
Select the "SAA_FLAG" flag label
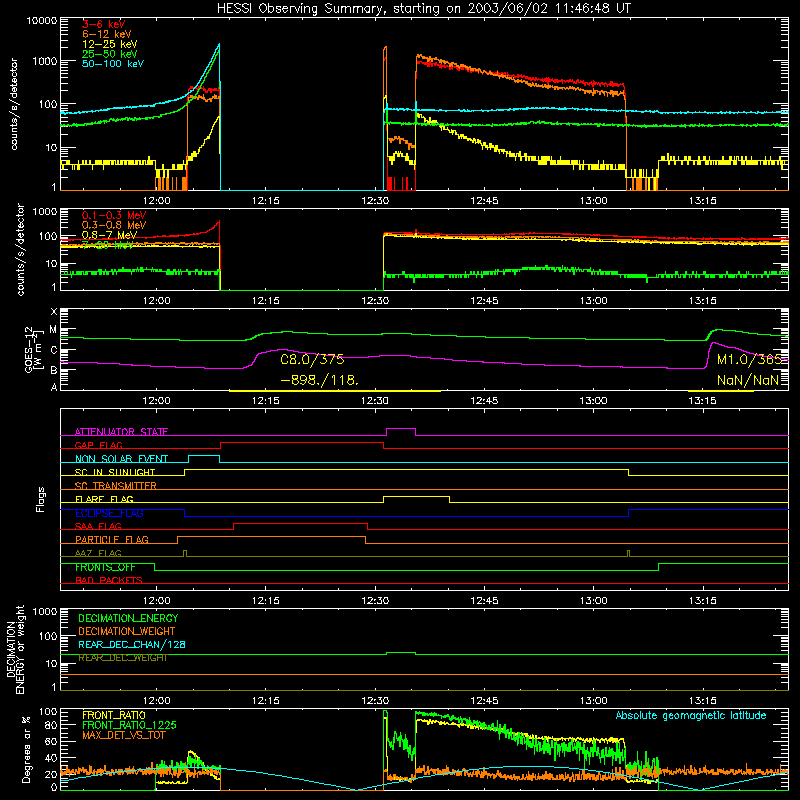(98, 526)
